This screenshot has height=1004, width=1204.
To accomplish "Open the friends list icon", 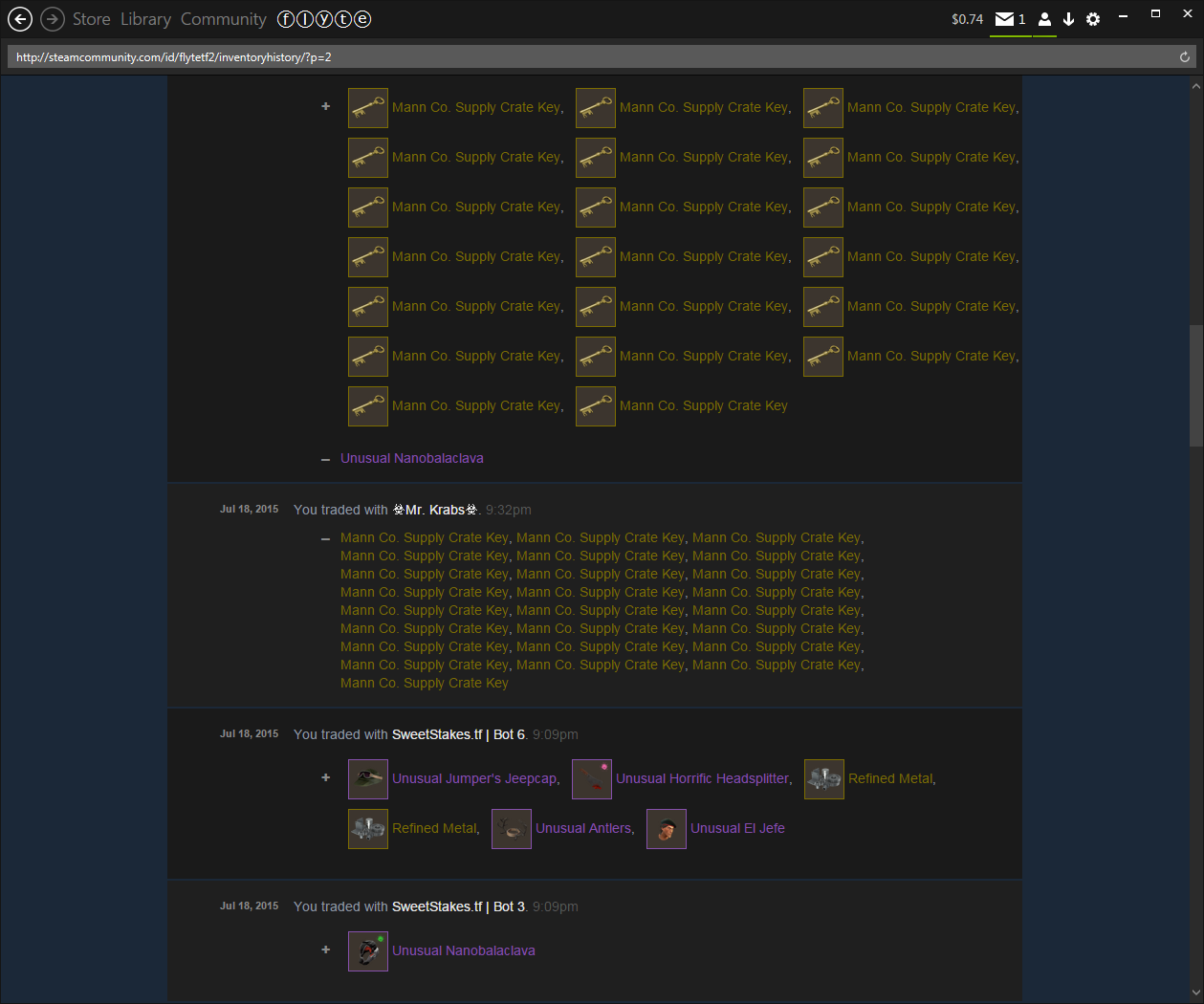I will coord(1044,19).
